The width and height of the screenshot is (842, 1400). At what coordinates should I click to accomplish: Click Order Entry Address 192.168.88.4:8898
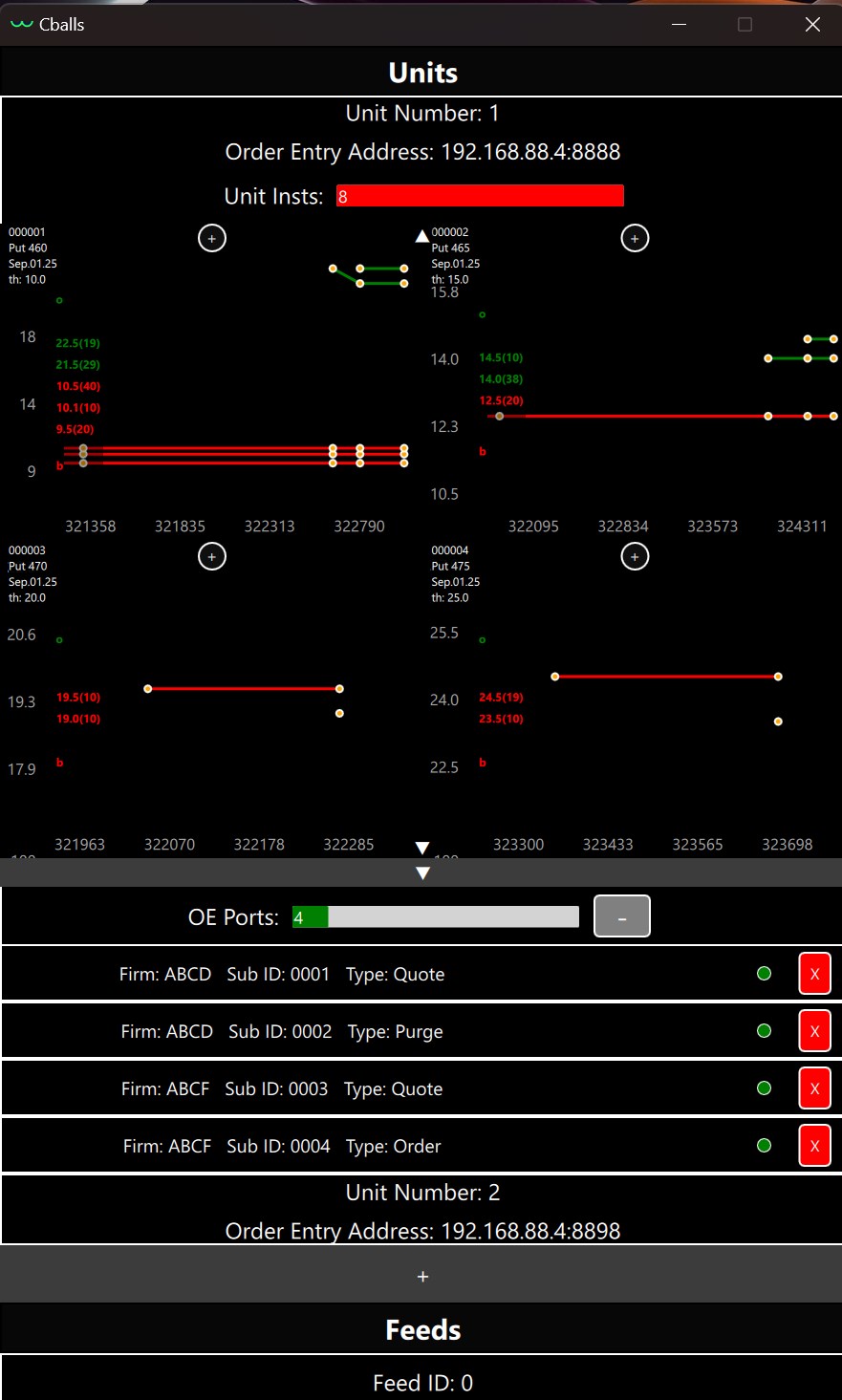pyautogui.click(x=422, y=1231)
